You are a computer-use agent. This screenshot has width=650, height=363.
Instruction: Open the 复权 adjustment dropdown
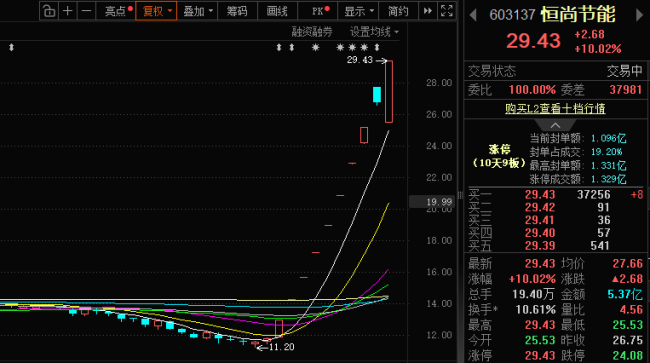point(156,11)
